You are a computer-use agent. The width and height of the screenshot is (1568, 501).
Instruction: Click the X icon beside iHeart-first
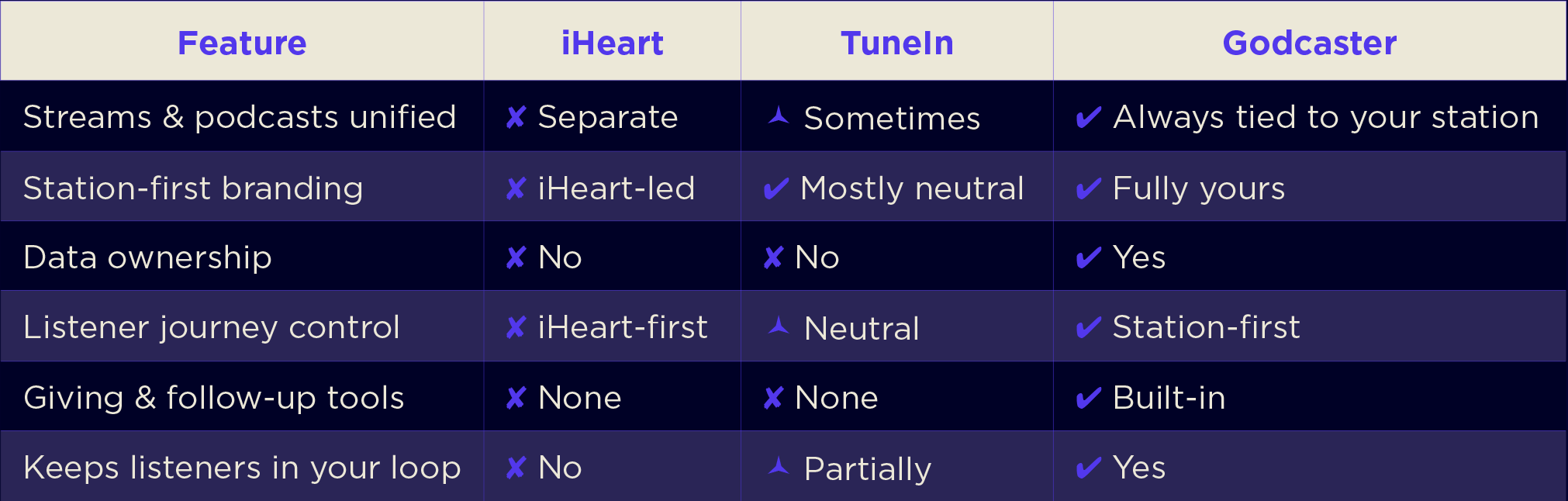coord(516,327)
